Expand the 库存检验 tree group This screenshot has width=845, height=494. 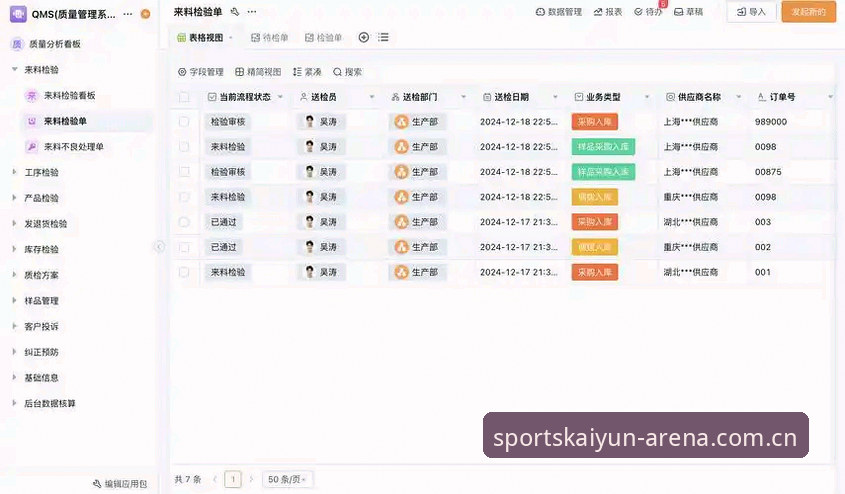tap(15, 249)
